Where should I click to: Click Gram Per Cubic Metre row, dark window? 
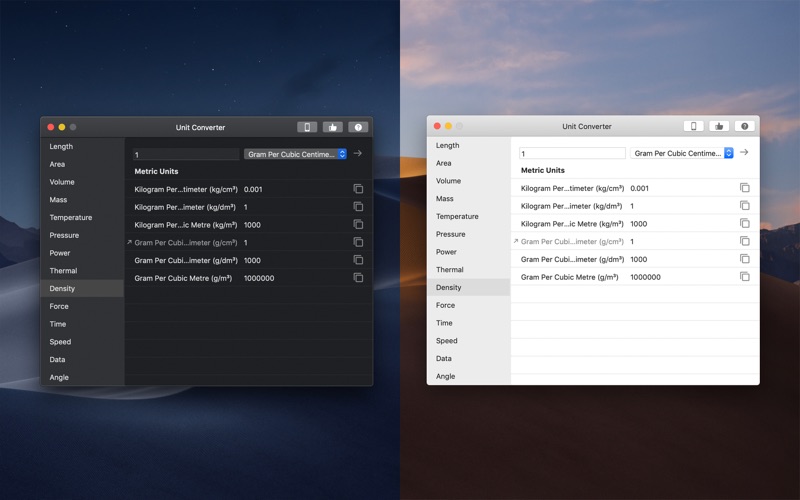(249, 278)
